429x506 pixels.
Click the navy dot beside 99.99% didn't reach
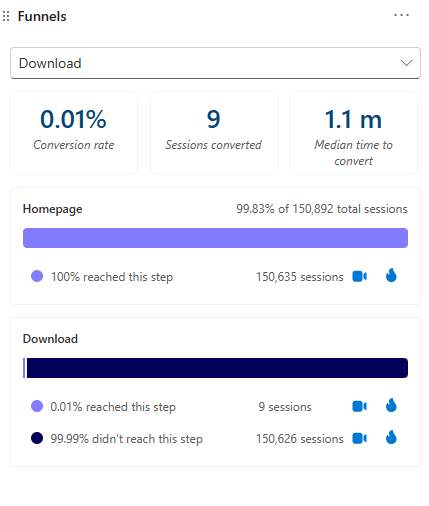(x=37, y=438)
